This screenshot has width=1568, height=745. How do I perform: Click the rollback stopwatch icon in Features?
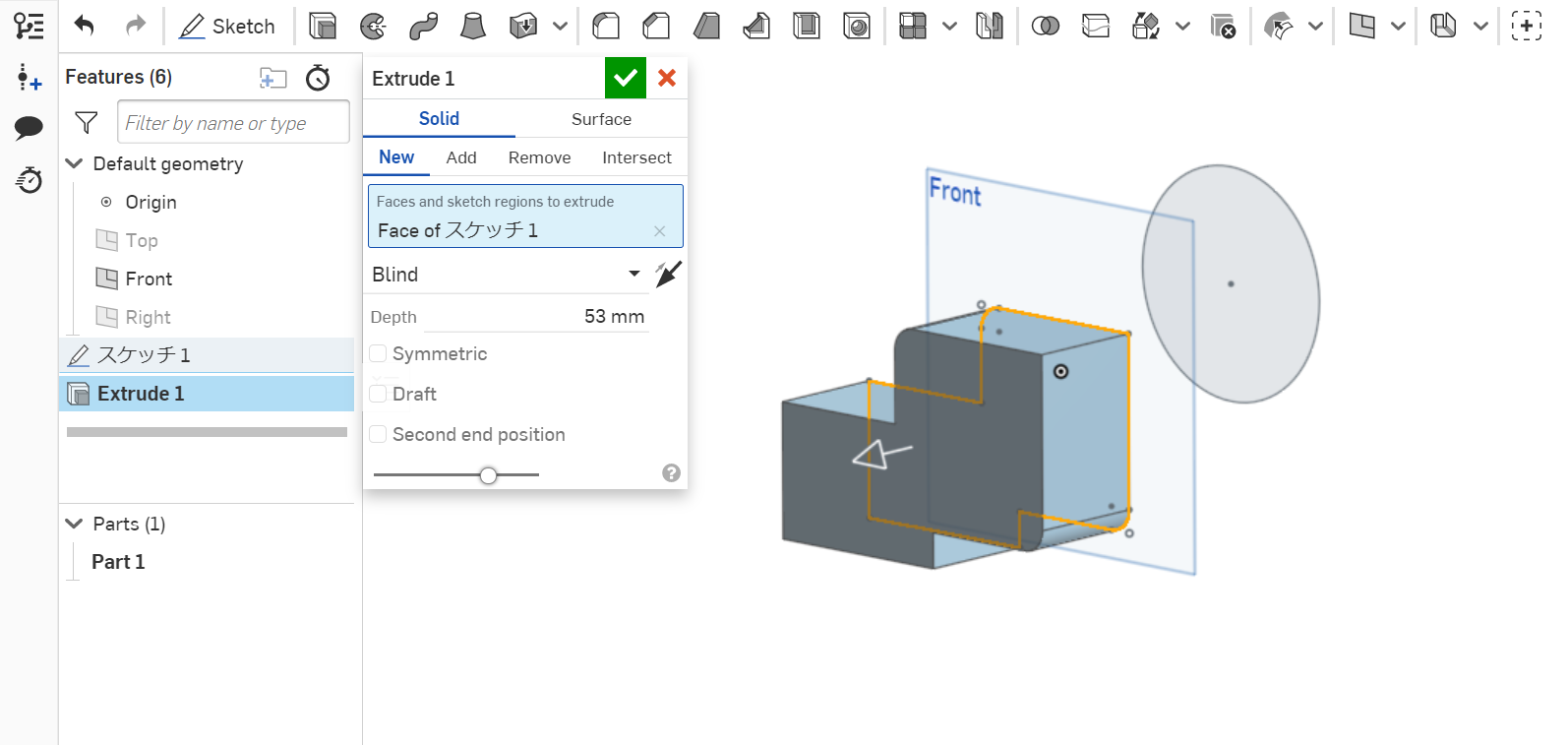(318, 78)
